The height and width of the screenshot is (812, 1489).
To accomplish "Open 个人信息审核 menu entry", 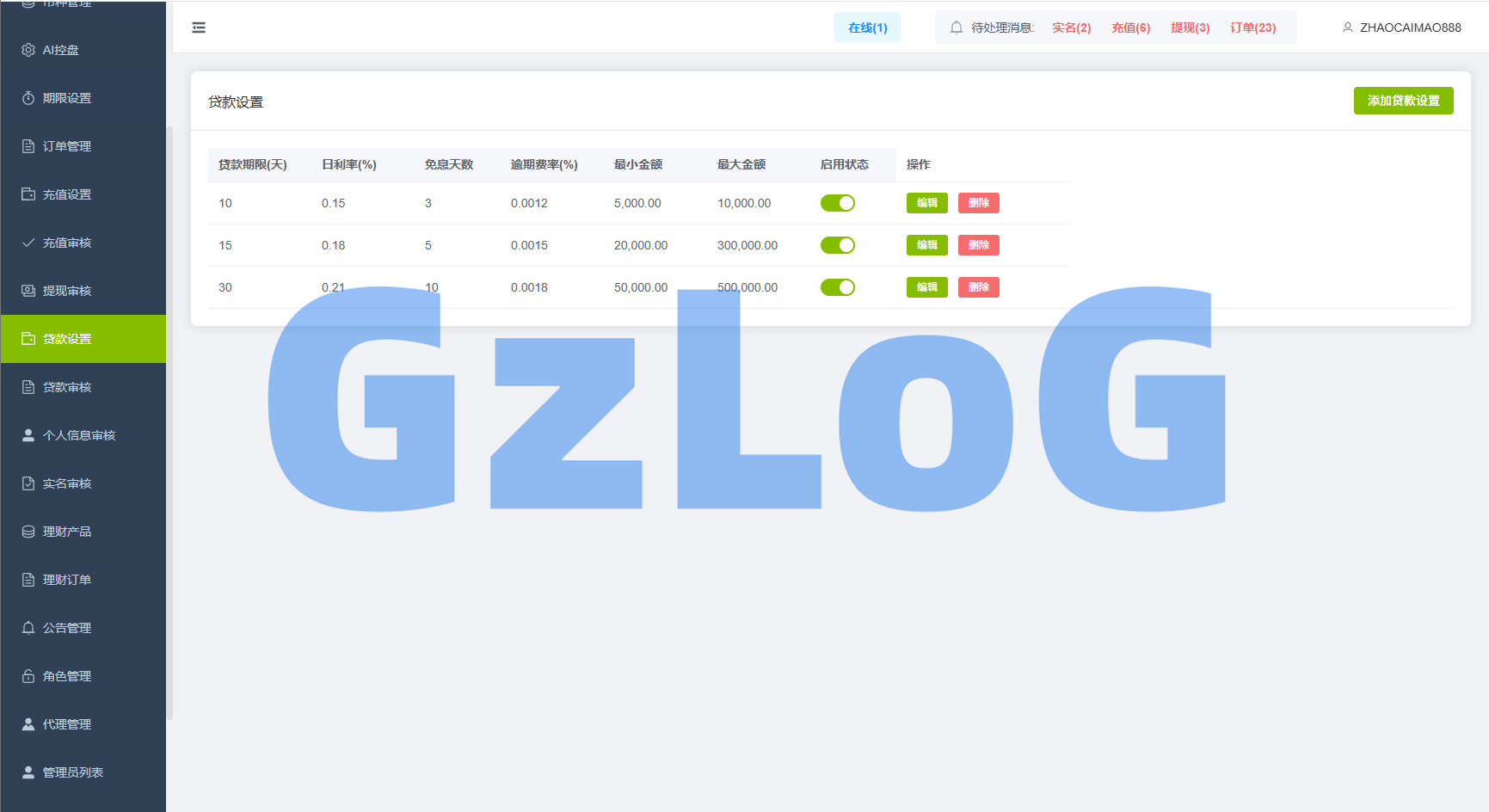I will point(83,435).
